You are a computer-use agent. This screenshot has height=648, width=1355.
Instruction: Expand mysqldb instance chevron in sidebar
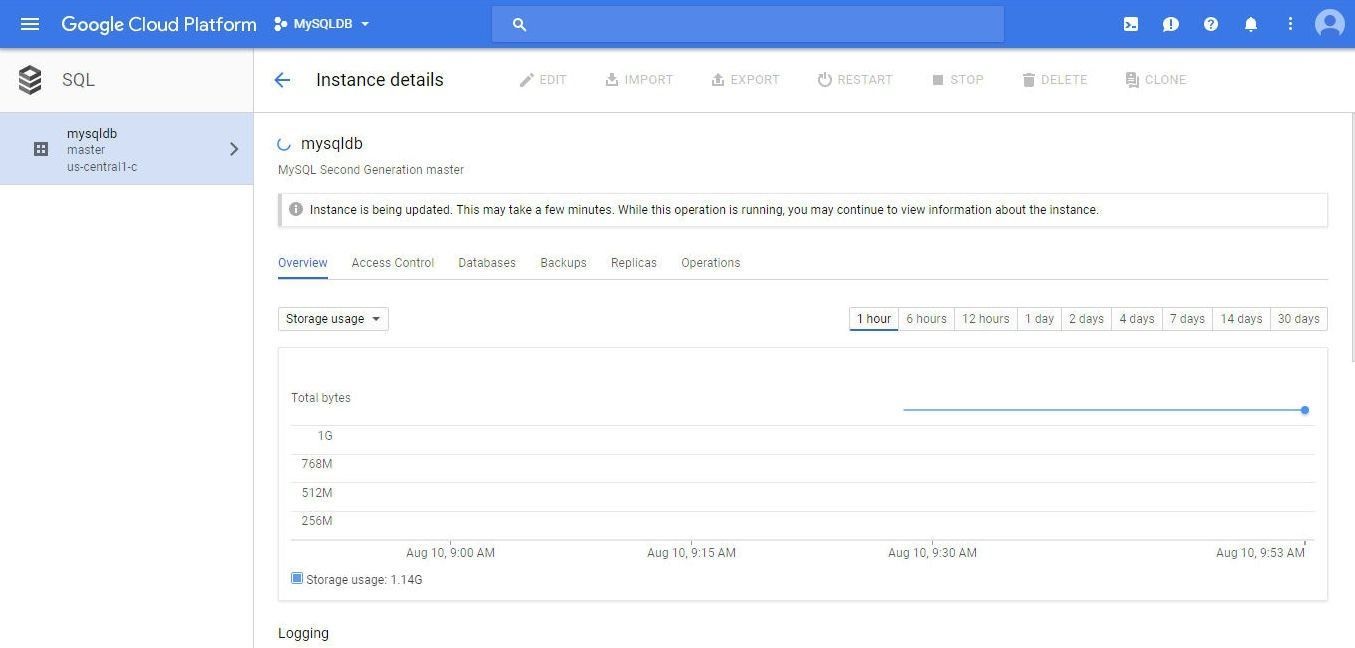tap(234, 149)
